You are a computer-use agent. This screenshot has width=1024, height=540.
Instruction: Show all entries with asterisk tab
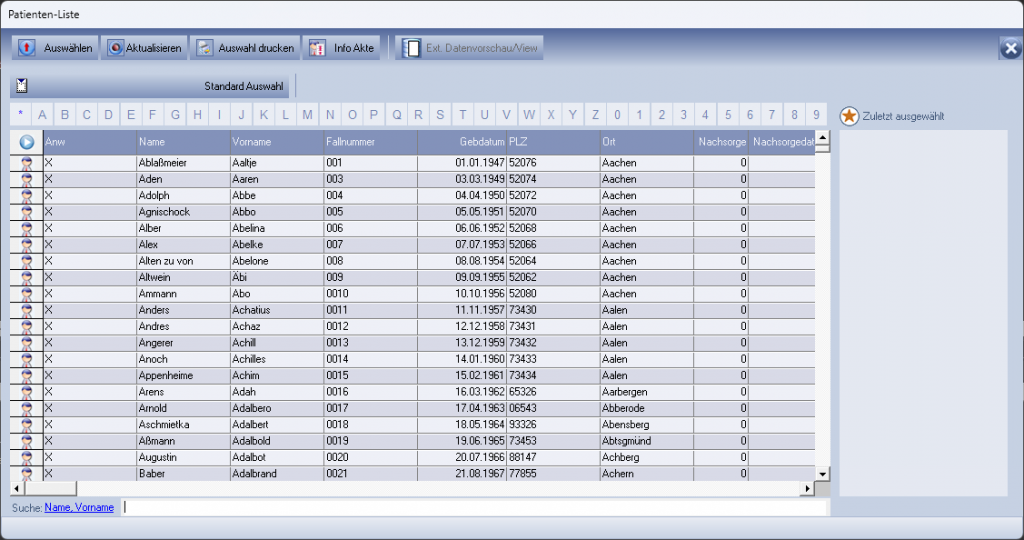coord(20,114)
